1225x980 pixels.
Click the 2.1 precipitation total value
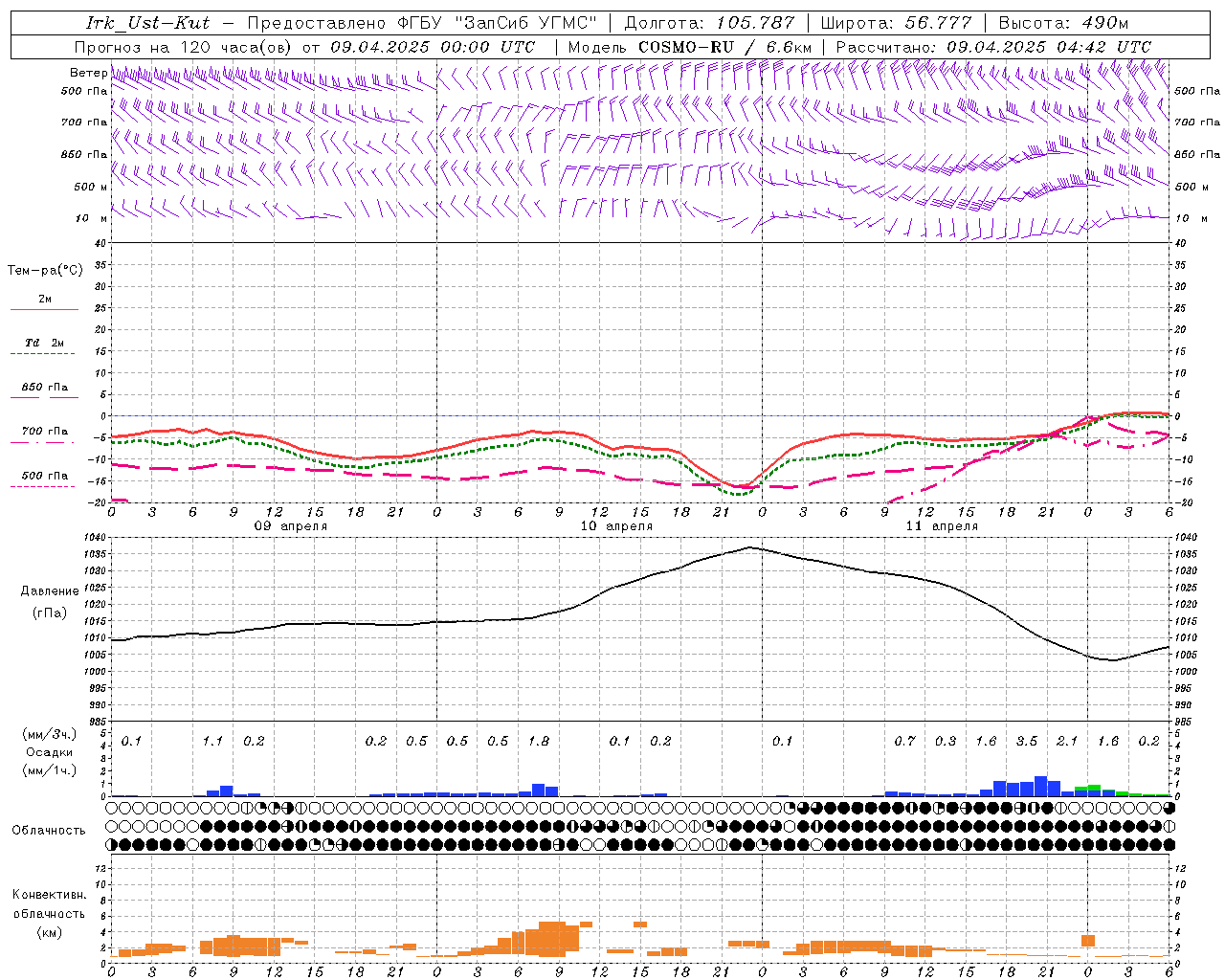click(x=1067, y=741)
